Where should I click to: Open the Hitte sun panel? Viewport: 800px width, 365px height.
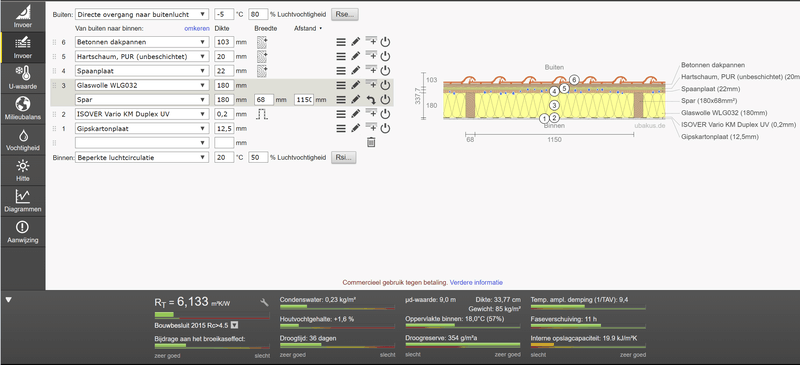22,170
